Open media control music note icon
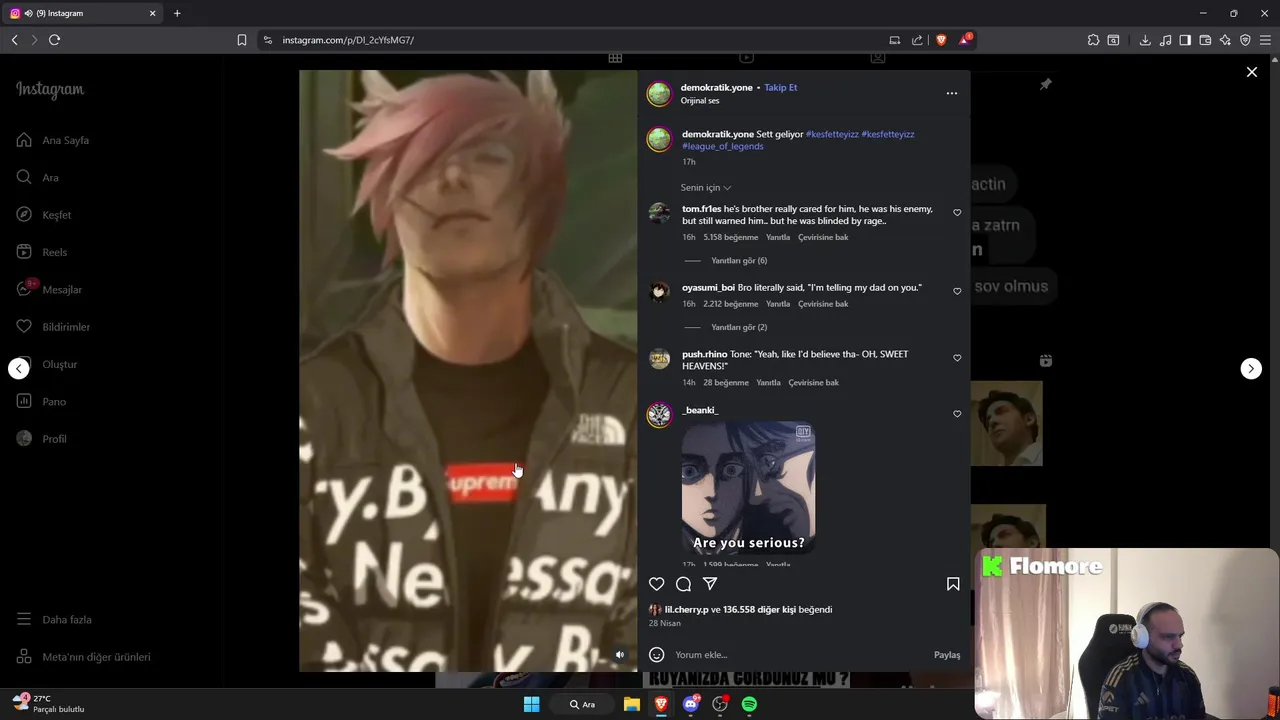 coord(1165,40)
